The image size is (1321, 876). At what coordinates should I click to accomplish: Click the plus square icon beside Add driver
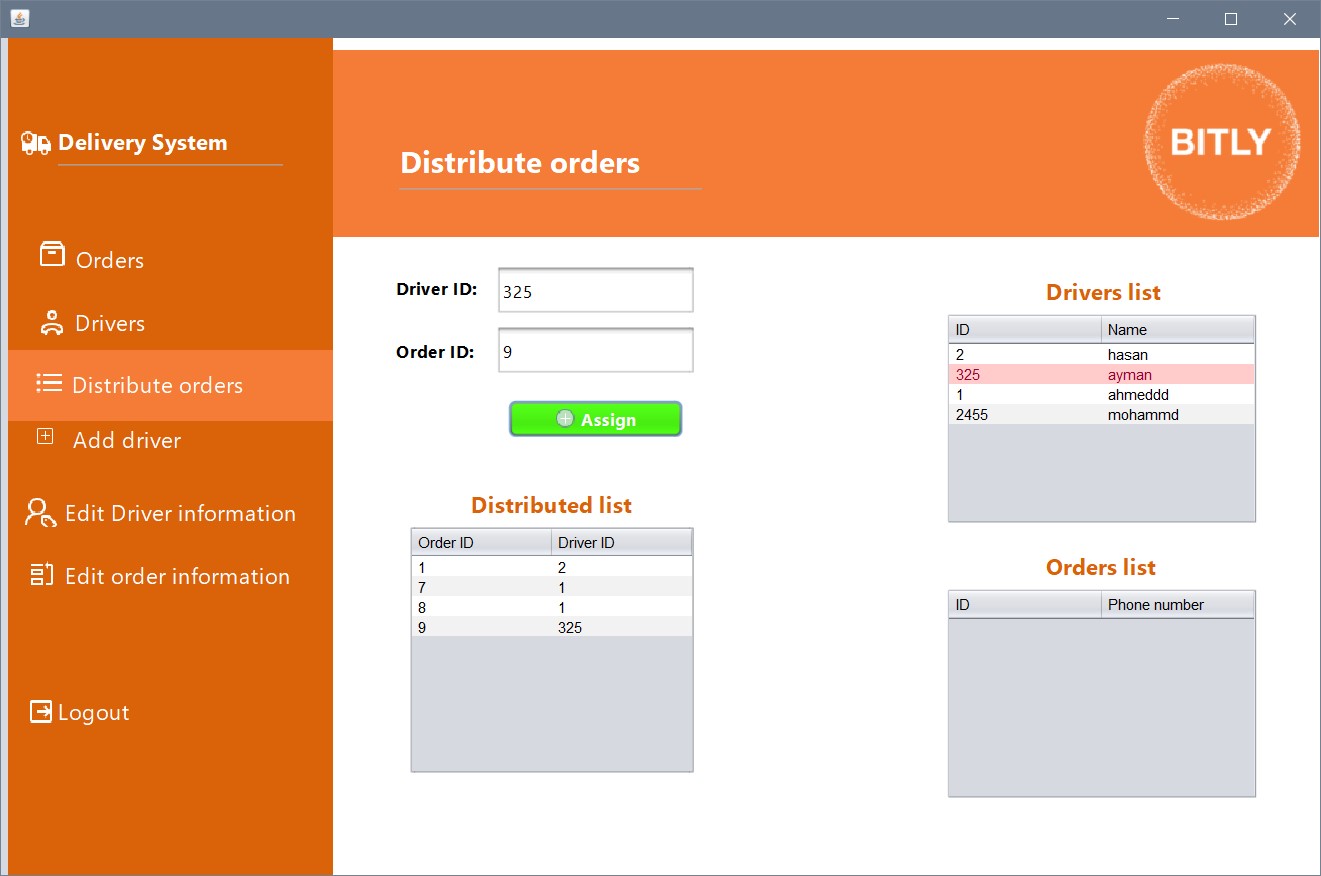(x=45, y=436)
